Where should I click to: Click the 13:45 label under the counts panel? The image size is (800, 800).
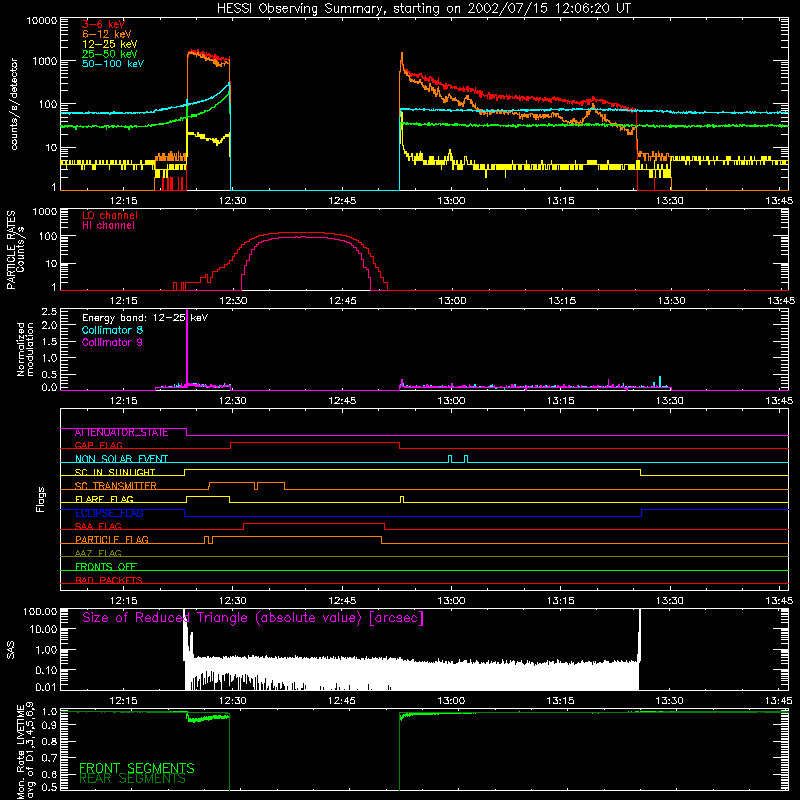[x=779, y=201]
